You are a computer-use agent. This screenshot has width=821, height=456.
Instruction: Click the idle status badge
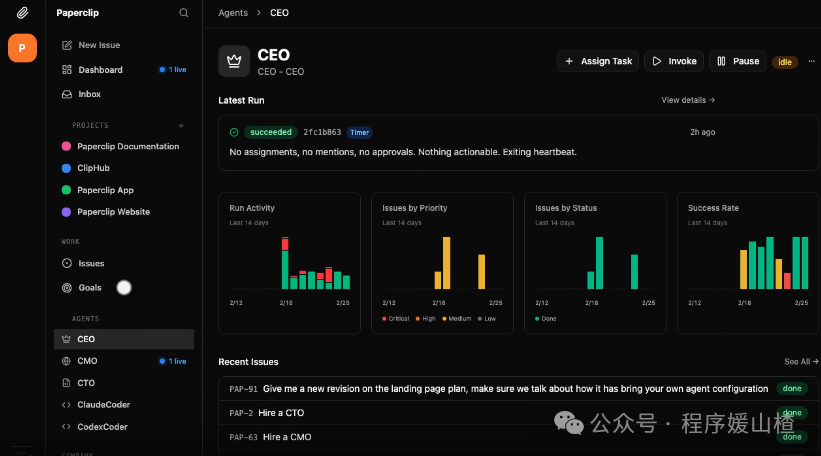tap(785, 62)
